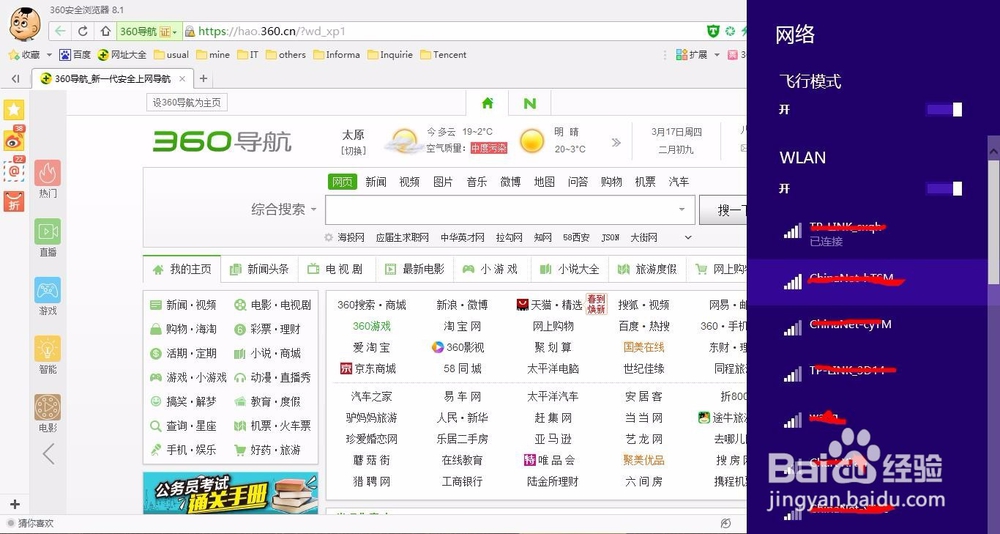Open the favorites star in the sidebar
The width and height of the screenshot is (1000, 534).
[x=14, y=110]
